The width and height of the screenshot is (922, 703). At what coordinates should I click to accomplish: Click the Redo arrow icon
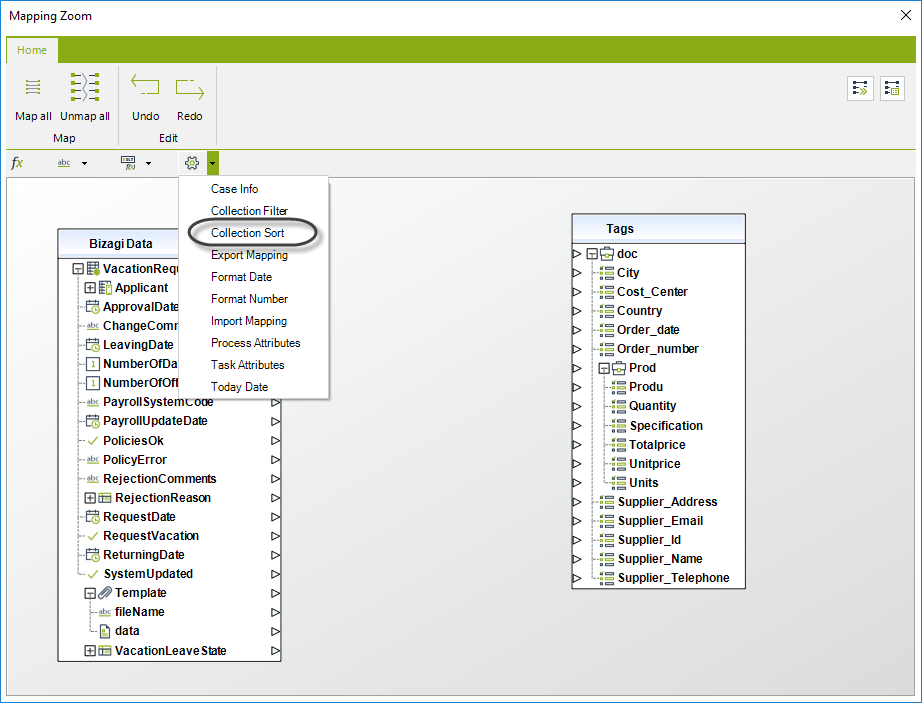click(x=189, y=89)
